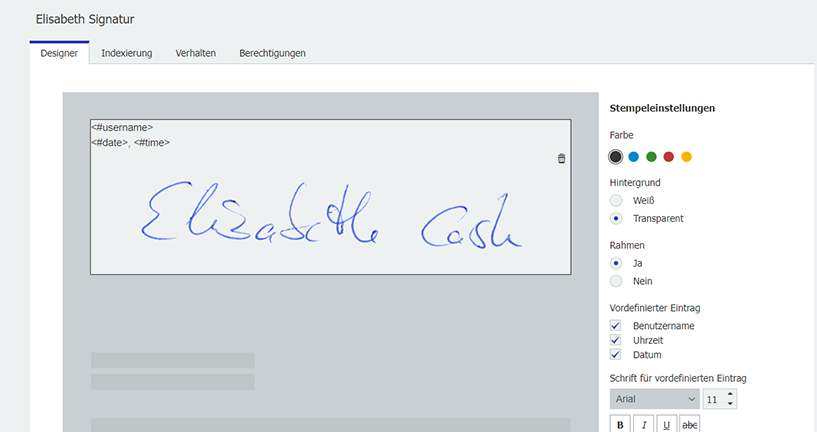Viewport: 817px width, 432px height.
Task: Toggle underline formatting button
Action: tap(666, 424)
